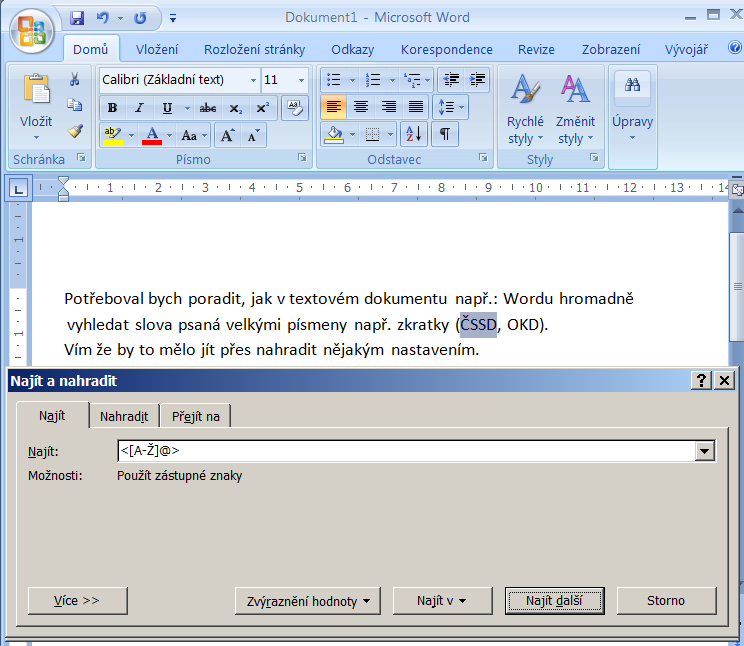Clear formatting with the eraser icon
Viewport: 744px width, 646px height.
[295, 108]
